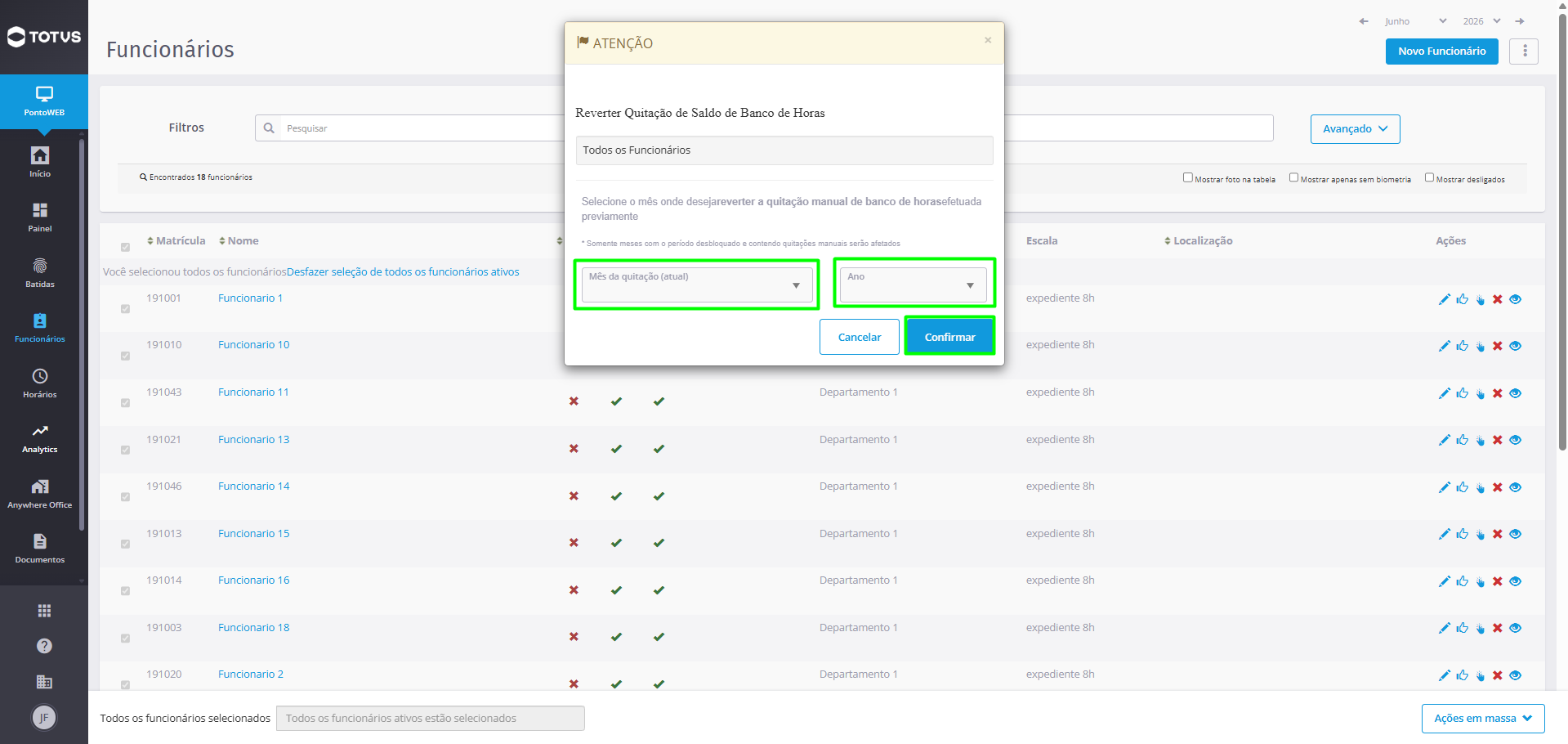
Task: Sort table by Nome column
Action: 239,240
